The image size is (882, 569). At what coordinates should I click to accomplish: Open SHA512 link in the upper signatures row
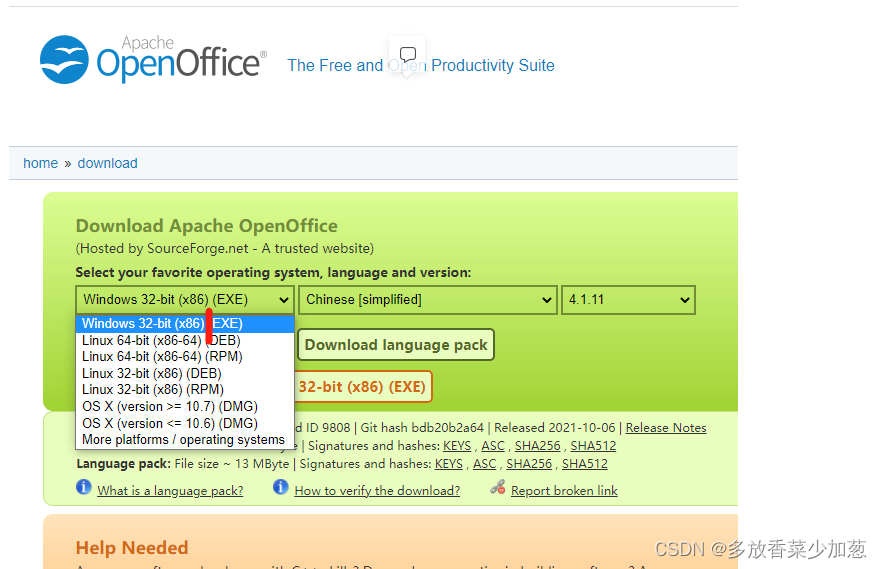pos(593,446)
